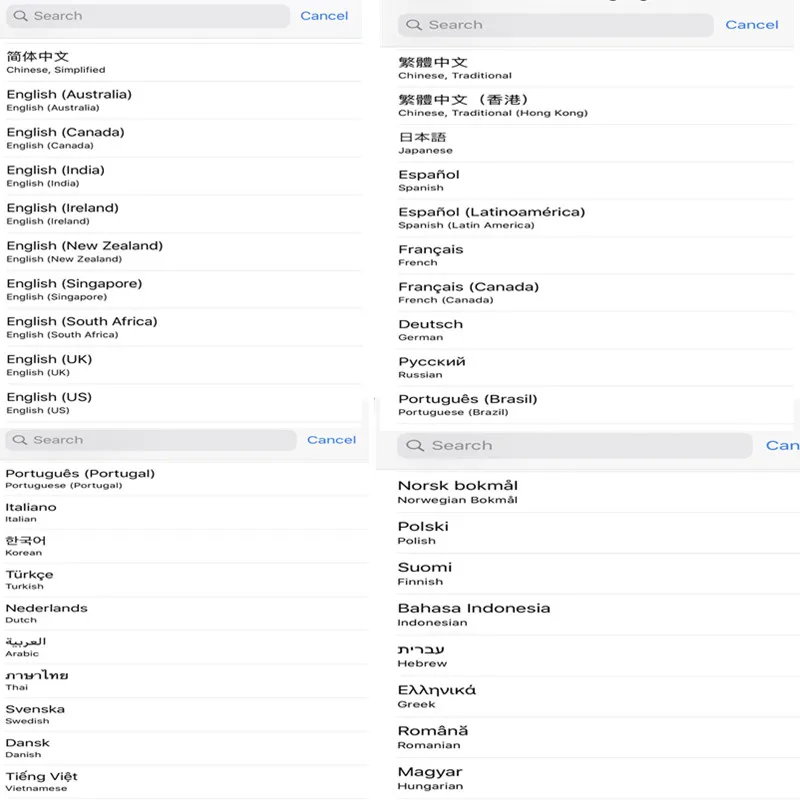Select Deutsch (German) language
Viewport: 800px width, 800px height.
430,329
